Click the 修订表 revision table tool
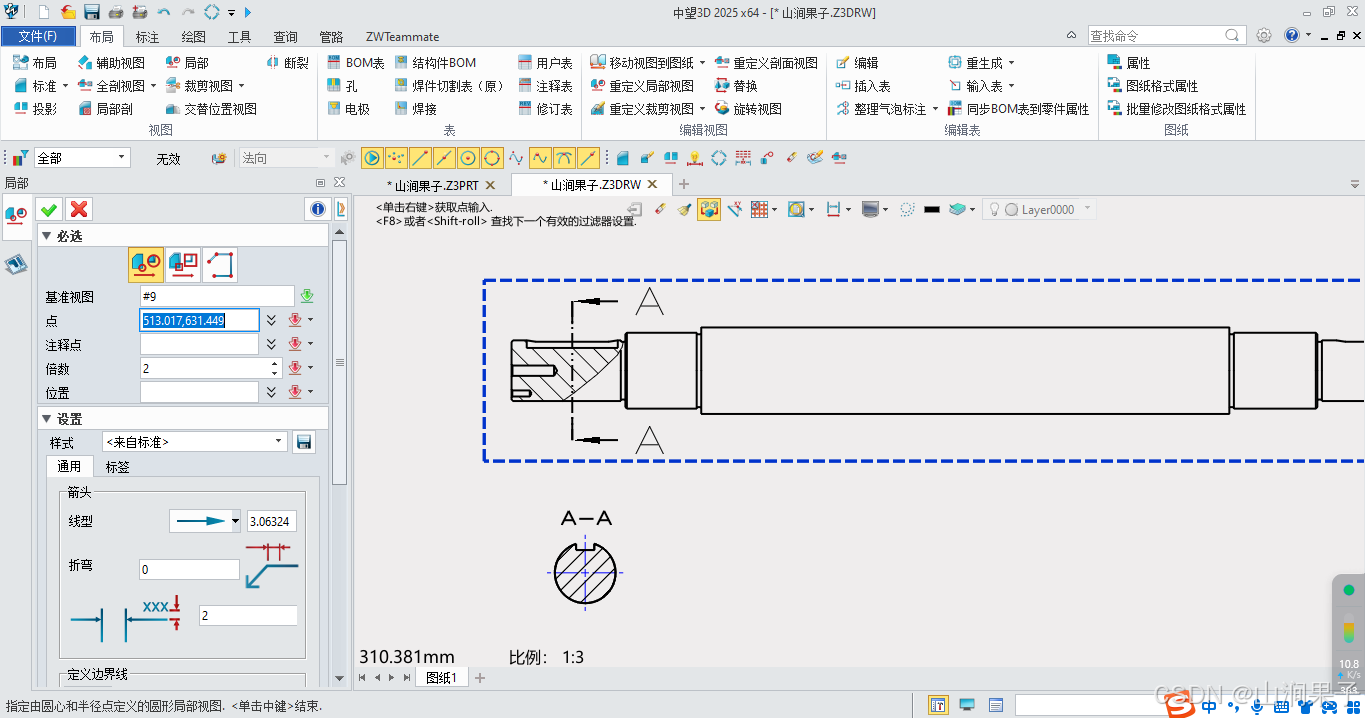 pyautogui.click(x=545, y=109)
